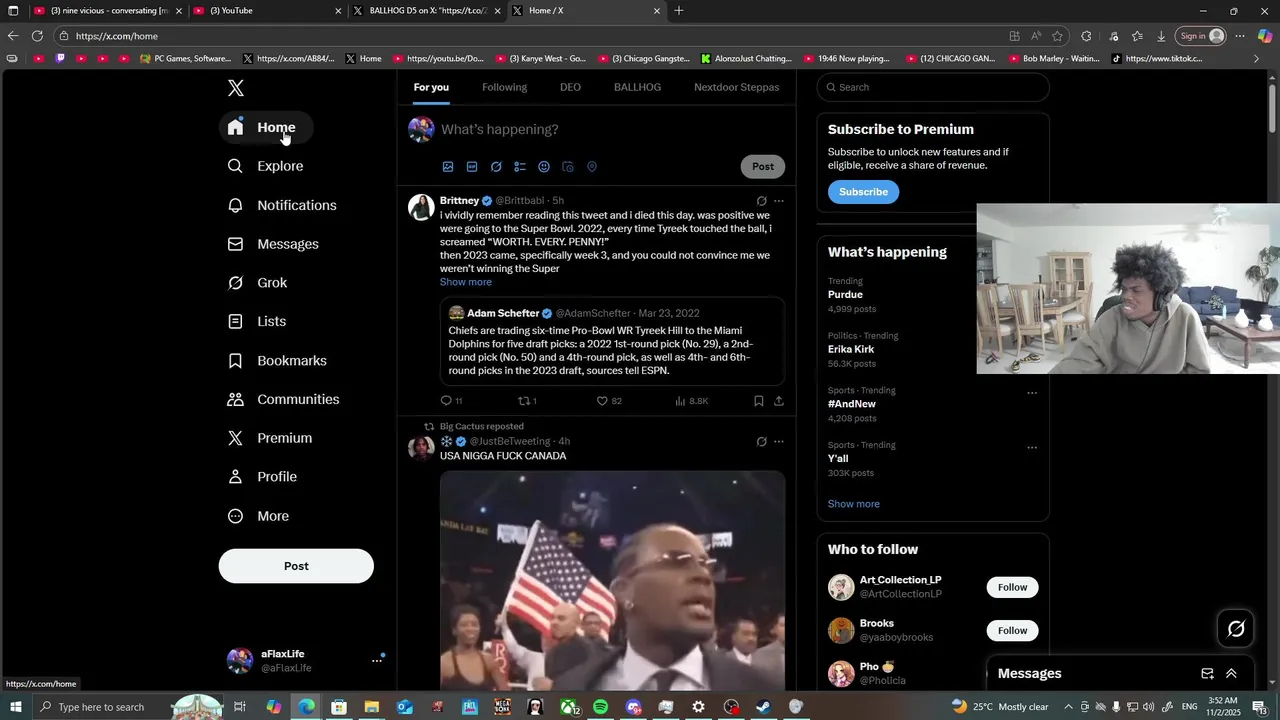Viewport: 1280px width, 720px height.
Task: Switch to the BALLHOG timeline tab
Action: tap(637, 87)
